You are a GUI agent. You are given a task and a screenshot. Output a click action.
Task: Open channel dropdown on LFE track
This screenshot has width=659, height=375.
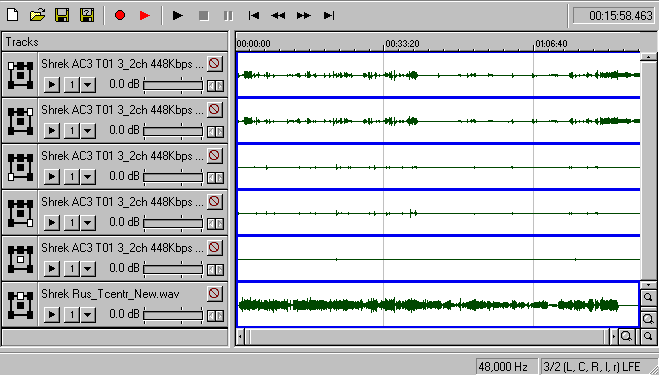tap(87, 269)
